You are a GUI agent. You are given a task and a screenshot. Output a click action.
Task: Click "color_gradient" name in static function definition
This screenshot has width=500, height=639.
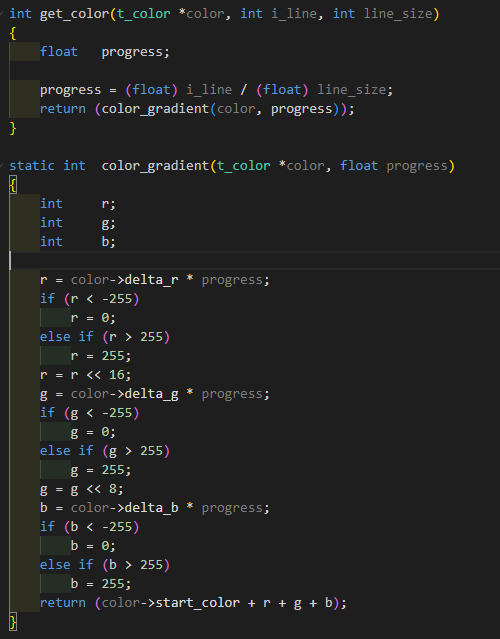[155, 166]
